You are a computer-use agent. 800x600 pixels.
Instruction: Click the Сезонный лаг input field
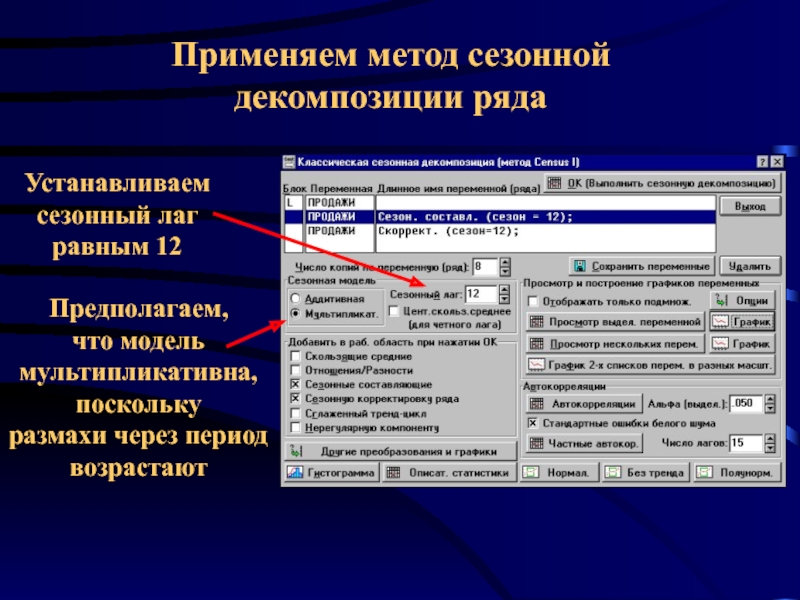coord(482,294)
